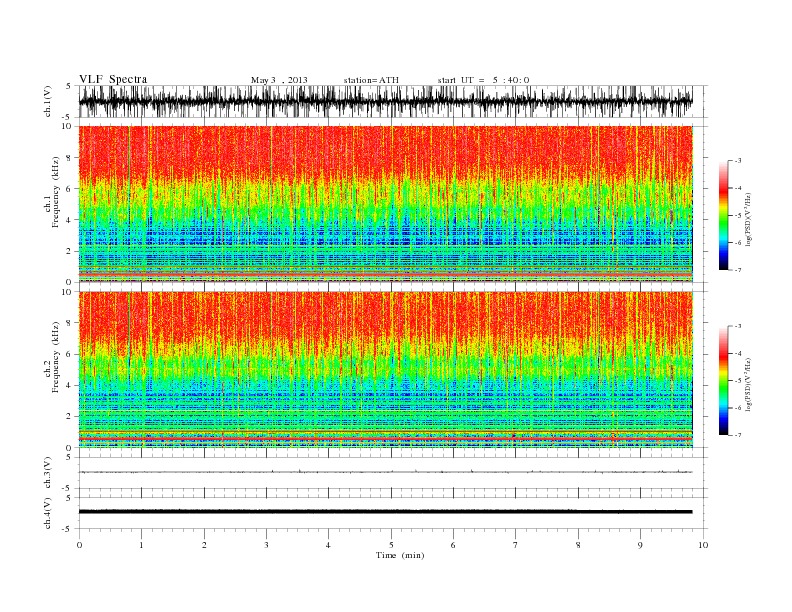The height and width of the screenshot is (612, 792).
Task: Select the "start UT = 5 :40: 0" text
Action: pos(483,80)
